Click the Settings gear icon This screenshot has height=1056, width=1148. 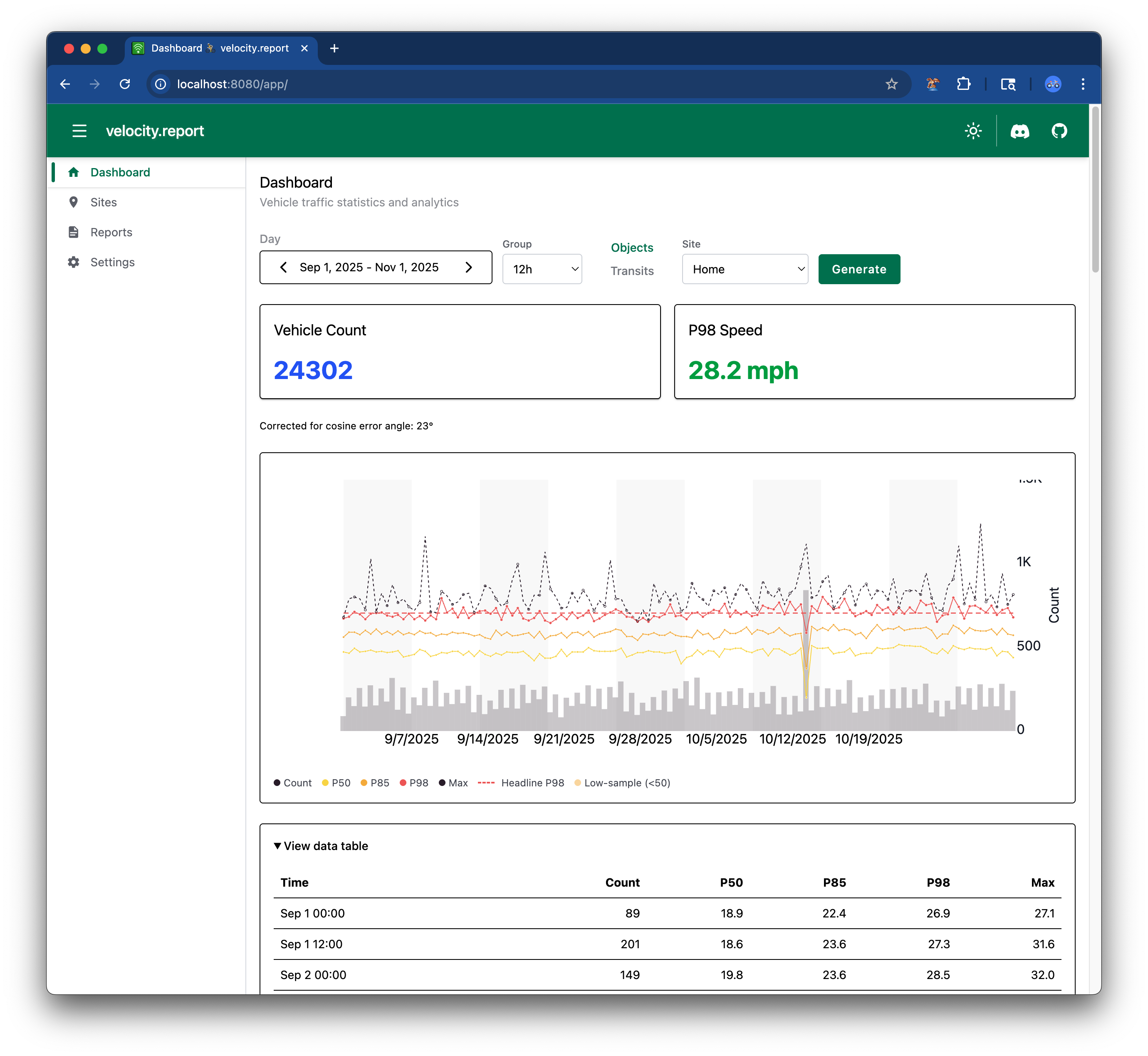click(x=74, y=262)
